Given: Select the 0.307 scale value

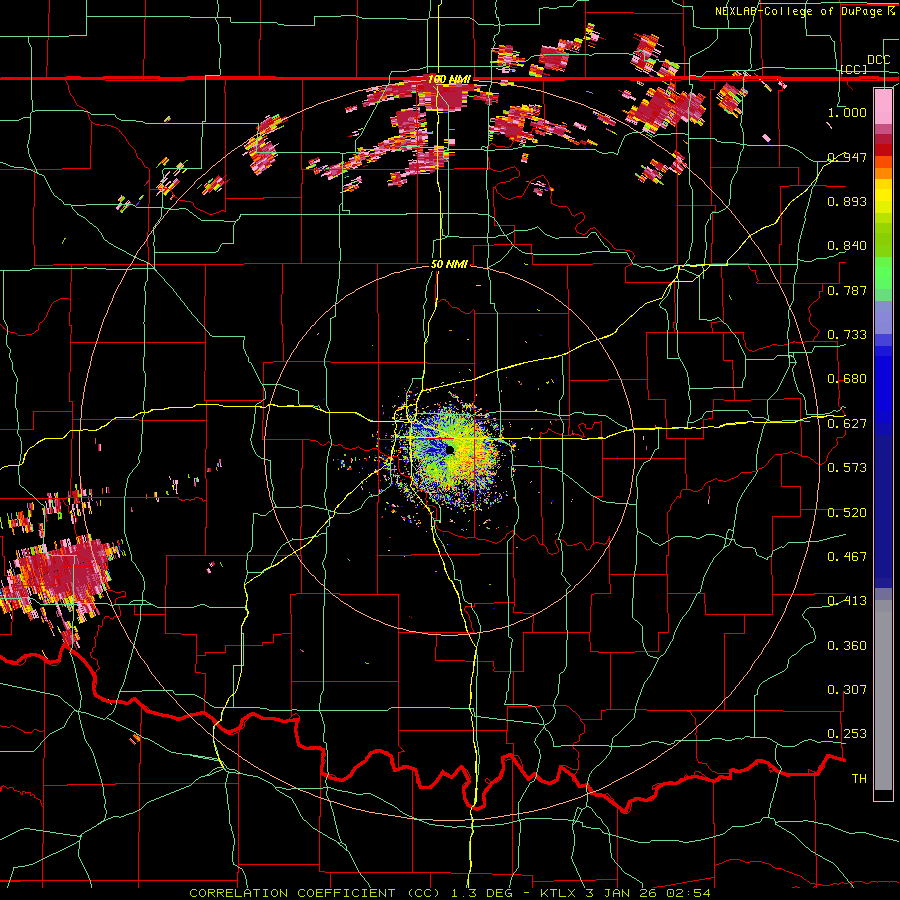Looking at the screenshot, I should 847,689.
